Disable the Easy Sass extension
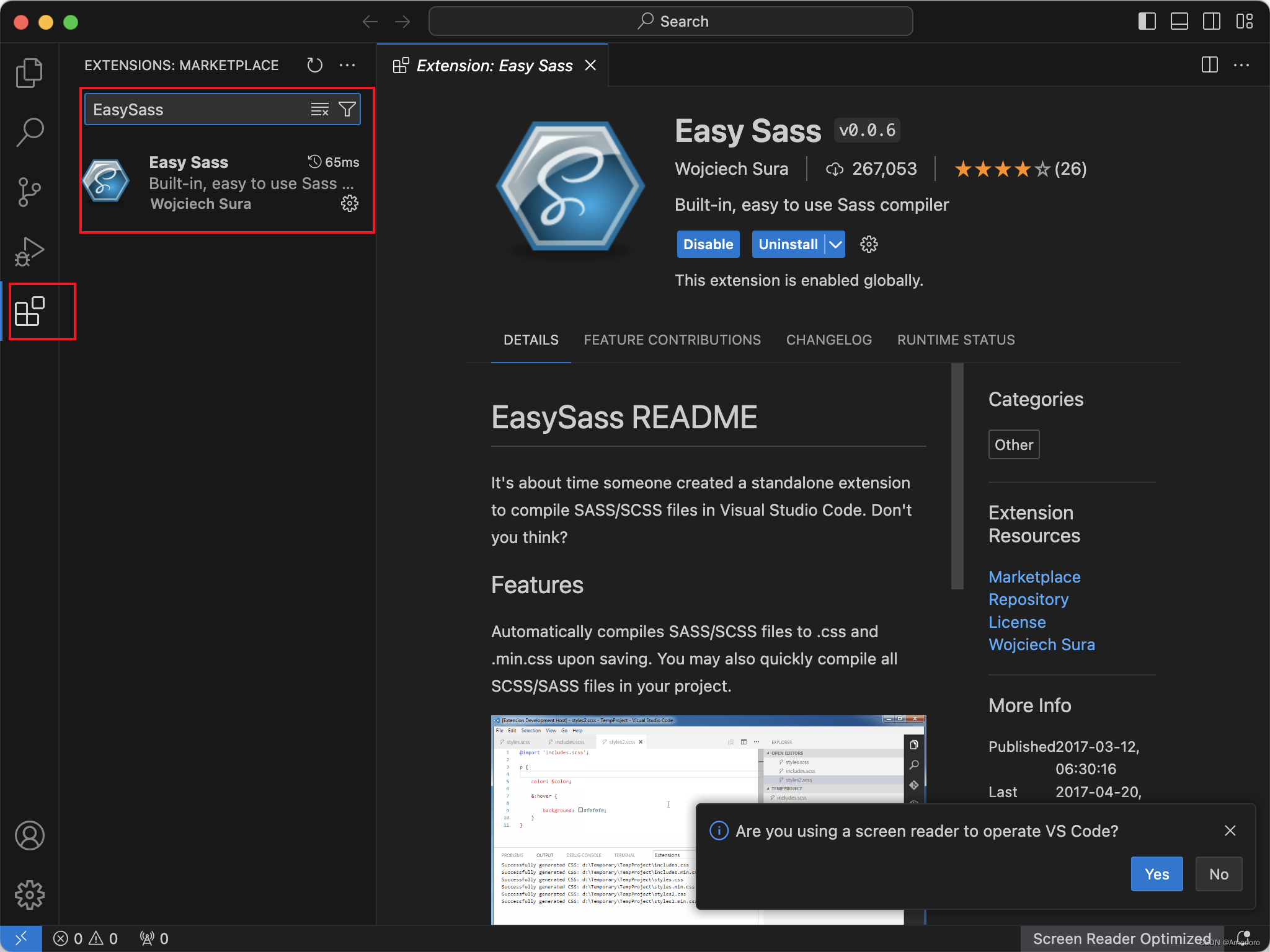Image resolution: width=1270 pixels, height=952 pixels. click(708, 244)
